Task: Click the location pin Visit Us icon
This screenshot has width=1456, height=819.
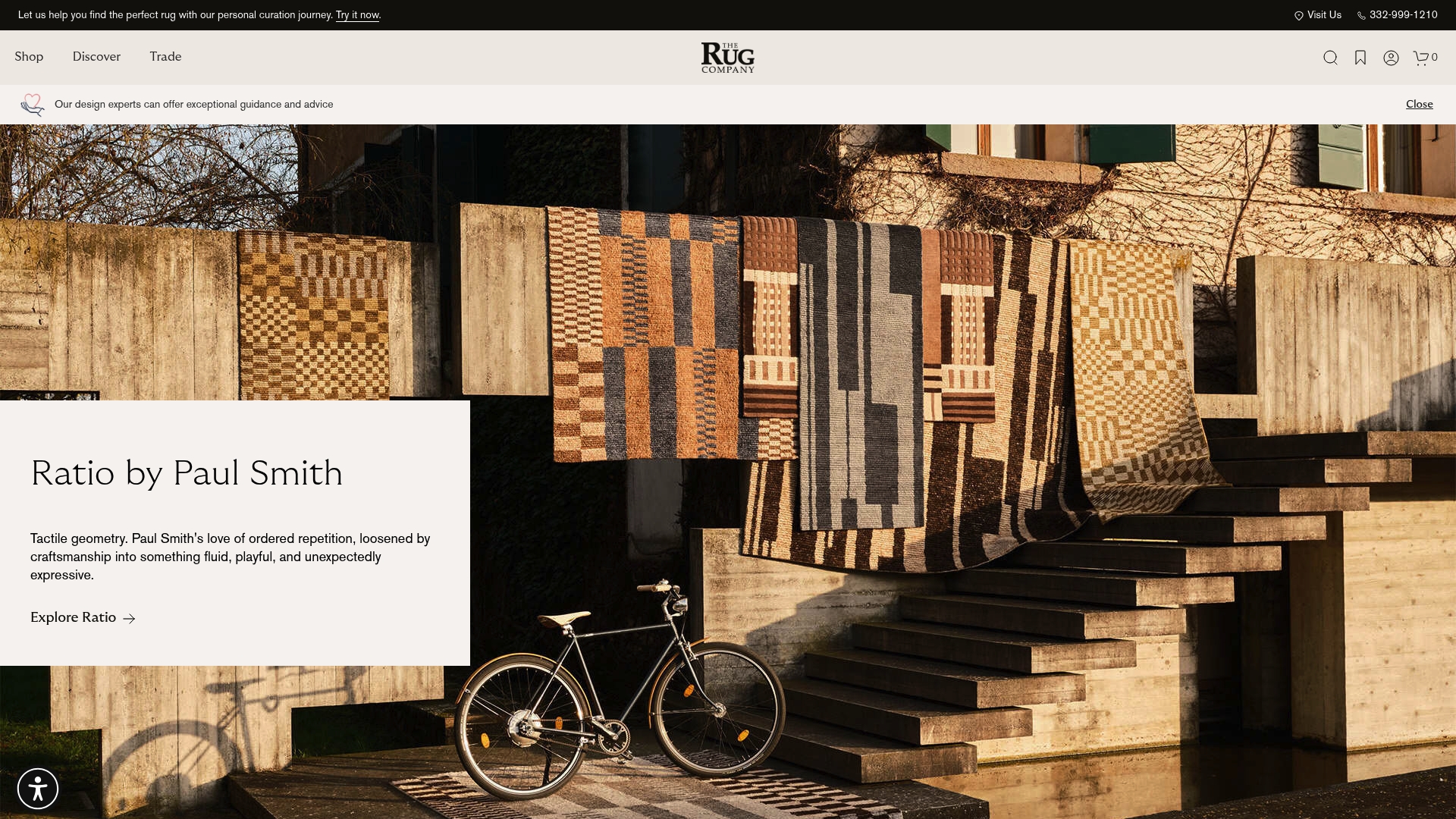Action: coord(1299,15)
